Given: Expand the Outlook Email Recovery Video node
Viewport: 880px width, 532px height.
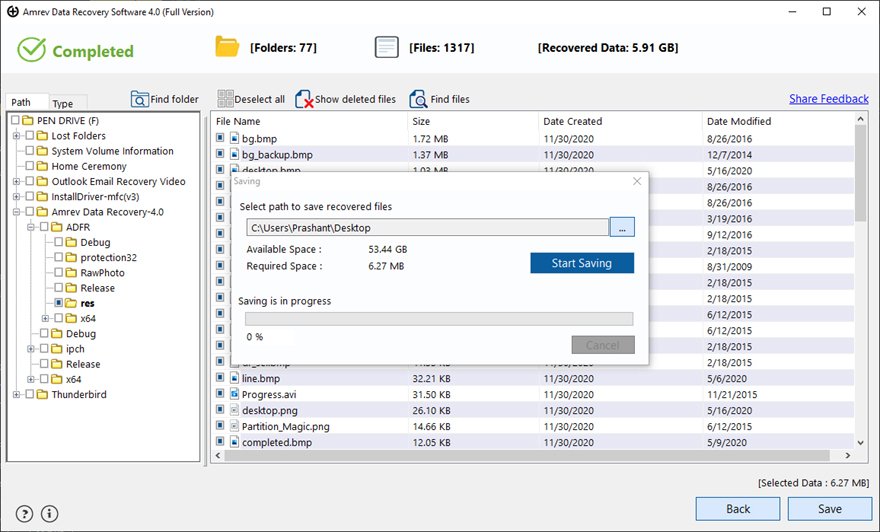Looking at the screenshot, I should (x=16, y=181).
